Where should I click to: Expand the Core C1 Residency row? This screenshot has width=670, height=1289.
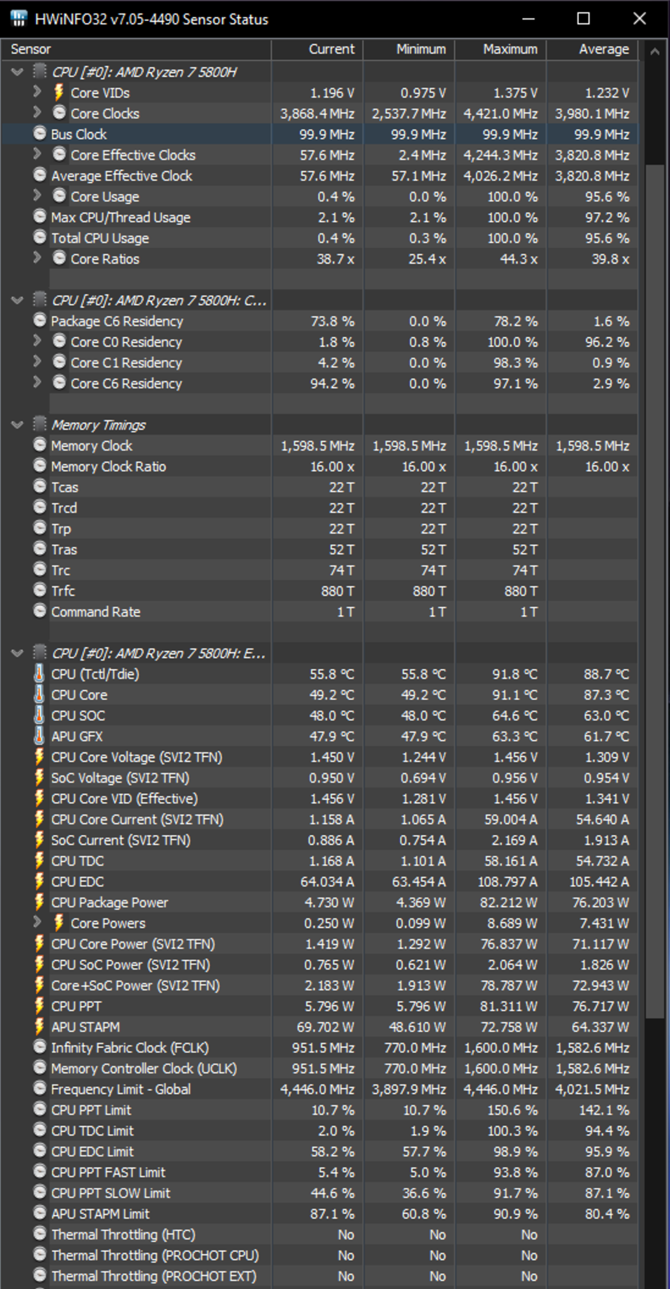[37, 362]
